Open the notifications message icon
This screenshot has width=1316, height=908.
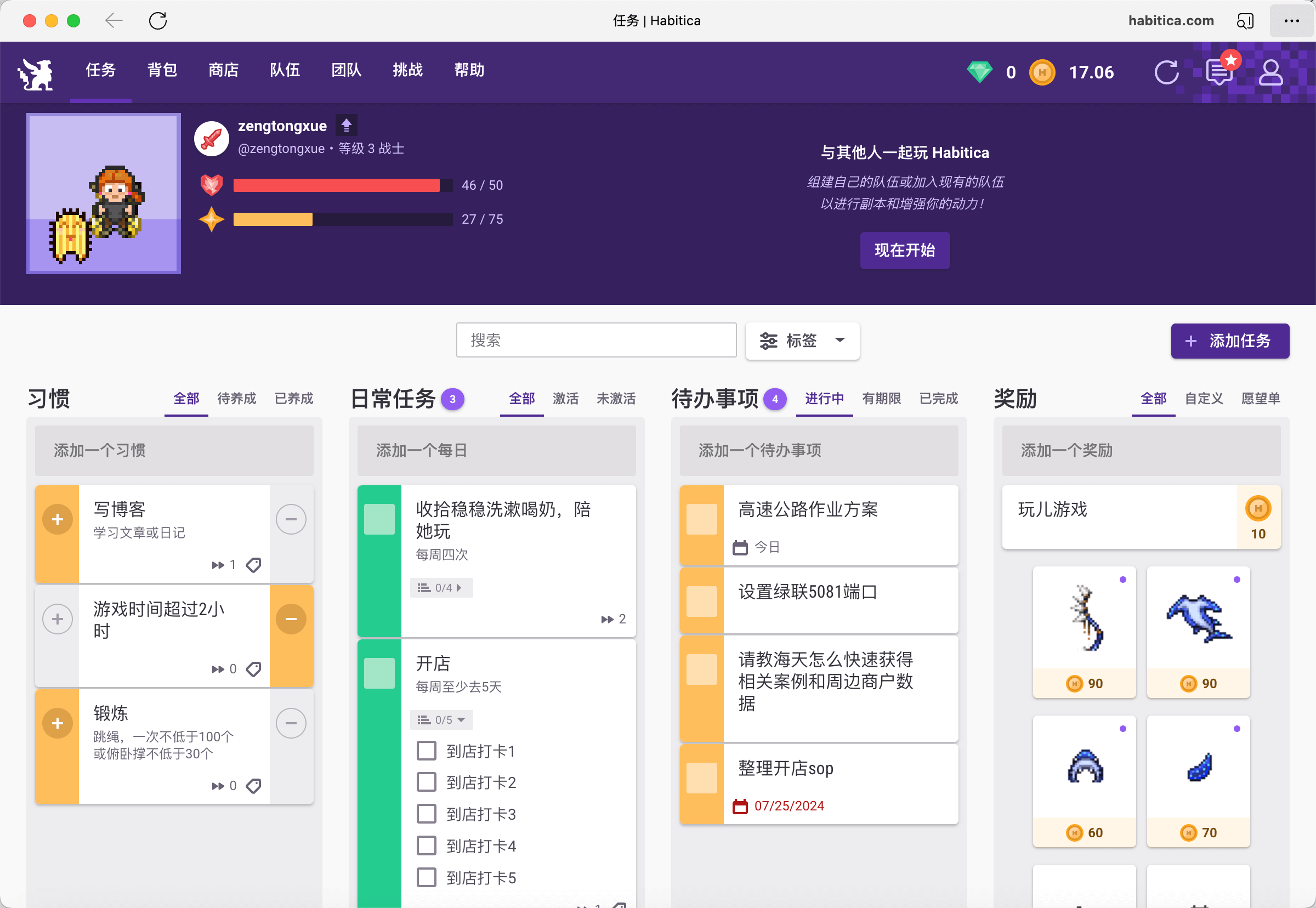click(x=1219, y=72)
